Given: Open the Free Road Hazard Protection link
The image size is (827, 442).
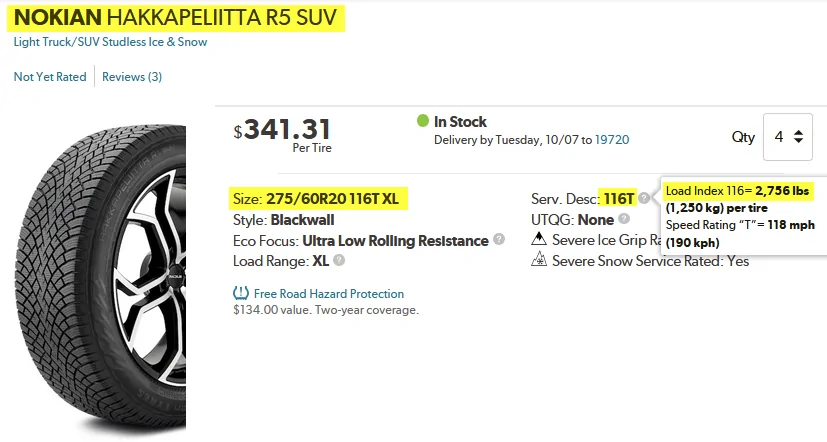Looking at the screenshot, I should (x=328, y=294).
